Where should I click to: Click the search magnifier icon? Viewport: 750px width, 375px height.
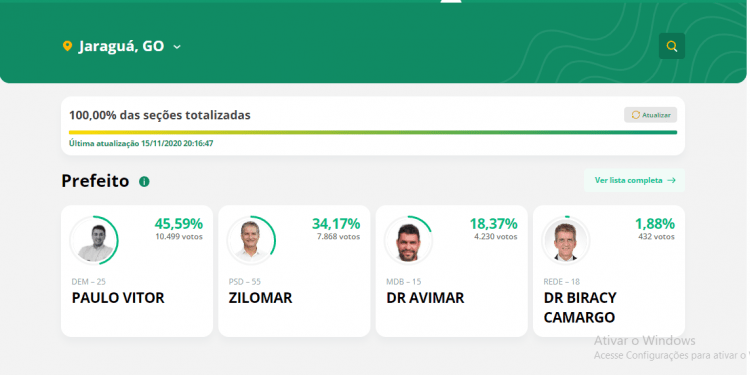point(672,46)
